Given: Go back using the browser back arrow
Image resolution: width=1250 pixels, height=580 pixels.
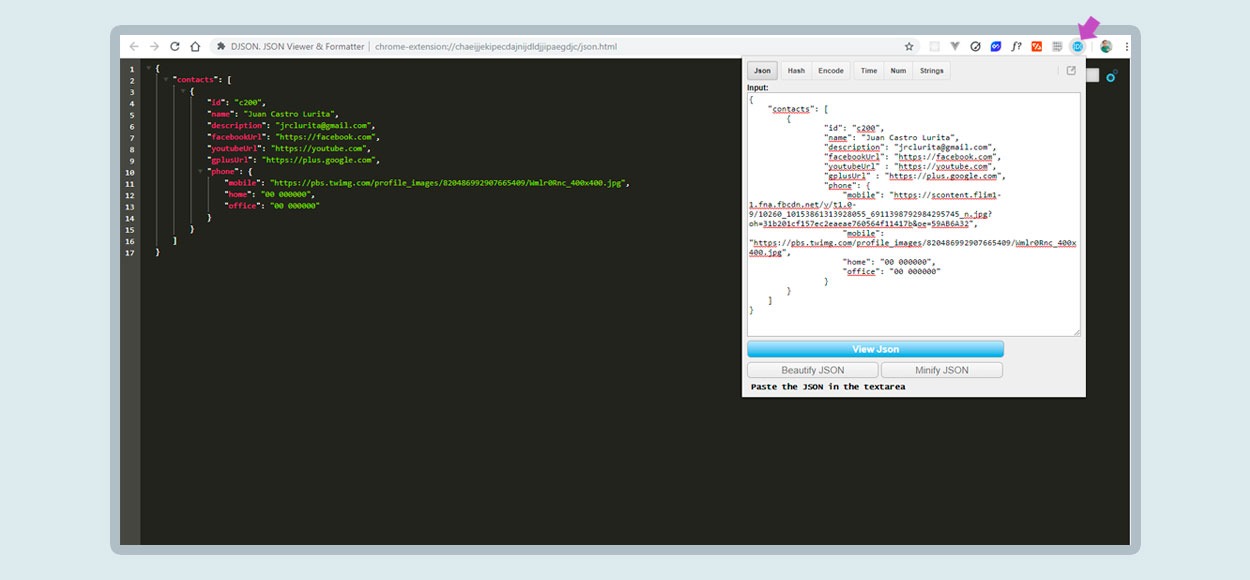Looking at the screenshot, I should tap(134, 46).
